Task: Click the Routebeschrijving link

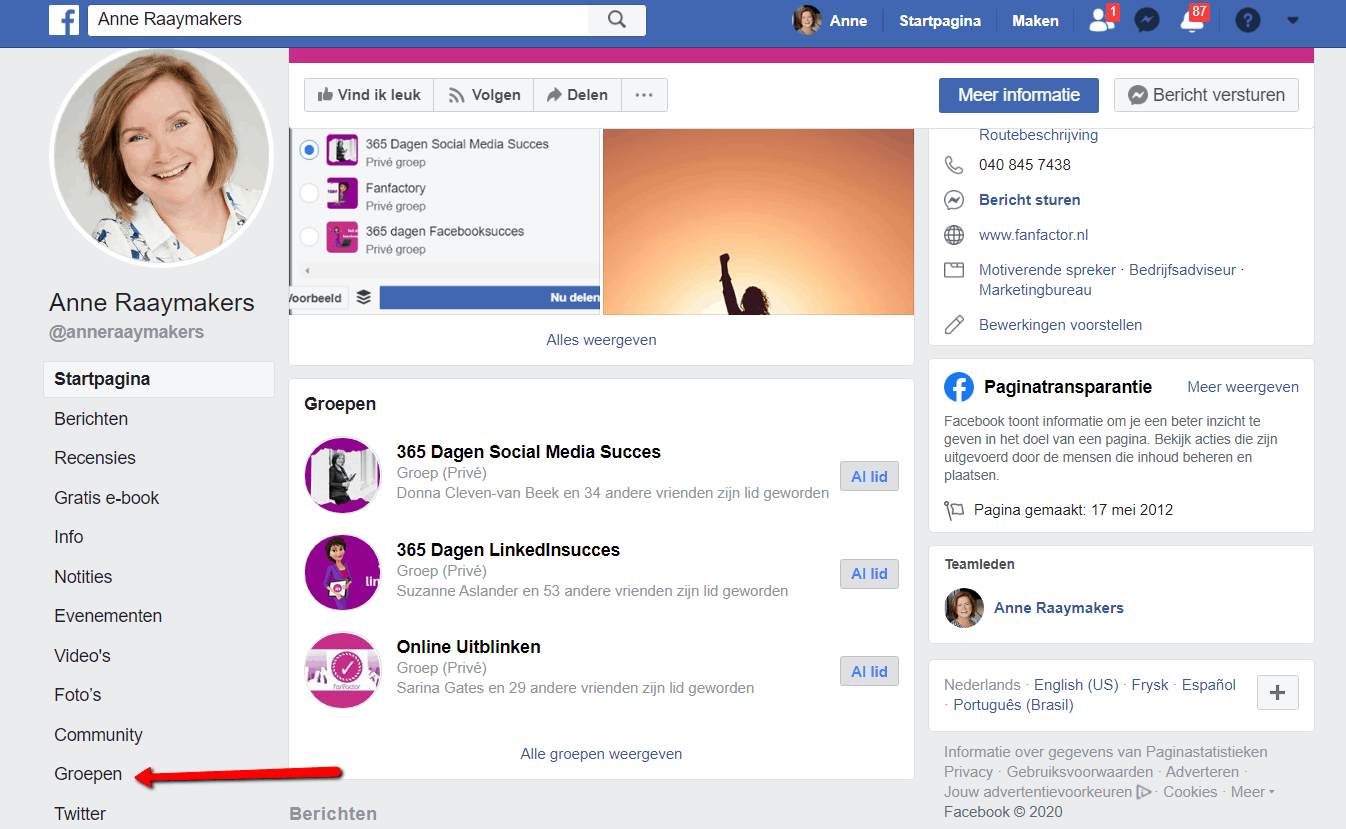Action: pyautogui.click(x=1038, y=135)
